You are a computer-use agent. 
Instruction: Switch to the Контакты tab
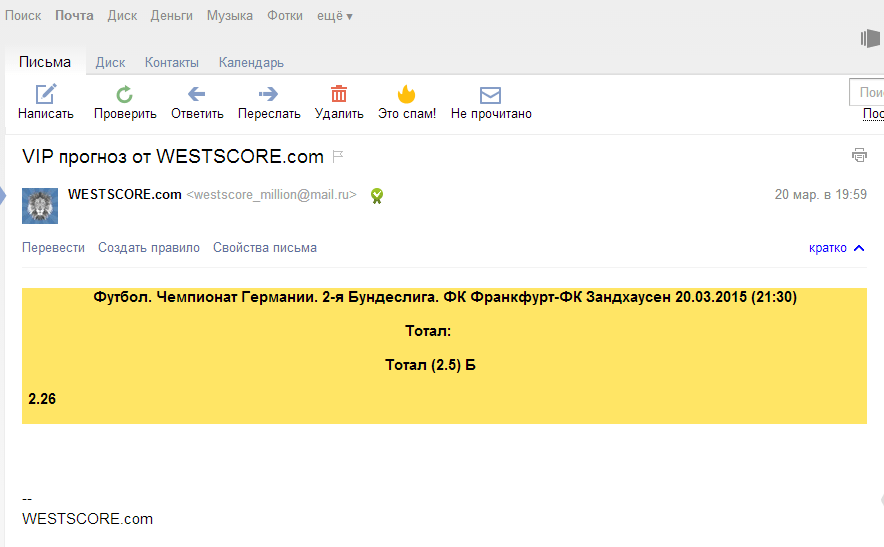[x=172, y=62]
